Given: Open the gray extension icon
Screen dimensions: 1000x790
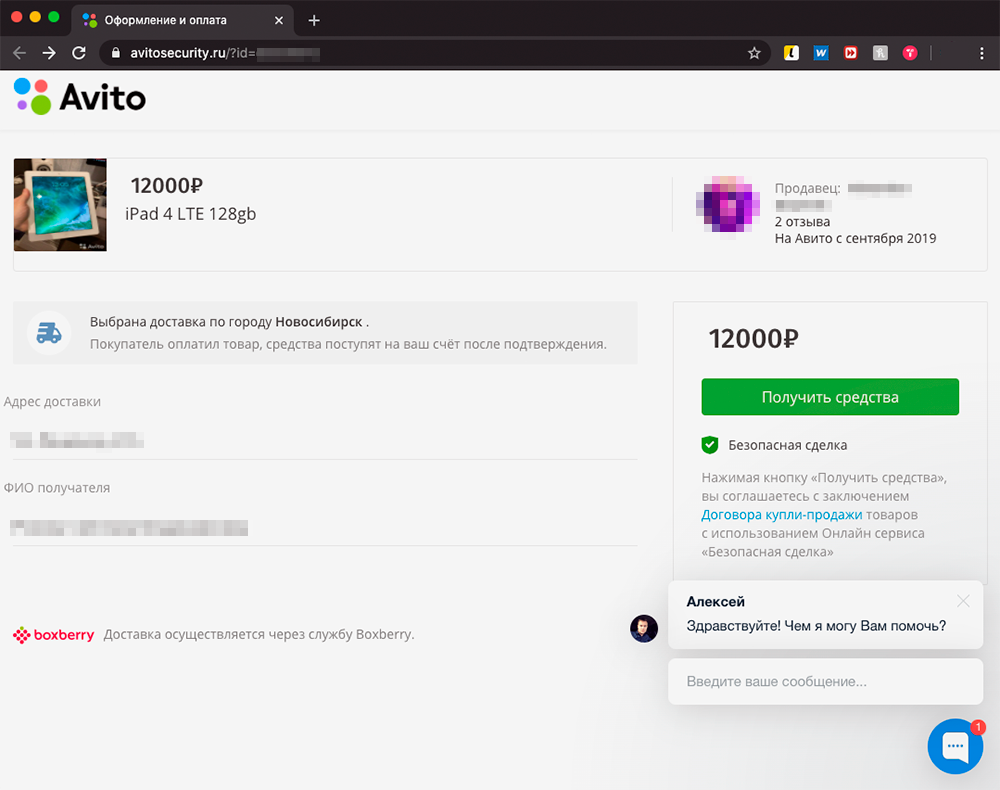Looking at the screenshot, I should point(880,53).
